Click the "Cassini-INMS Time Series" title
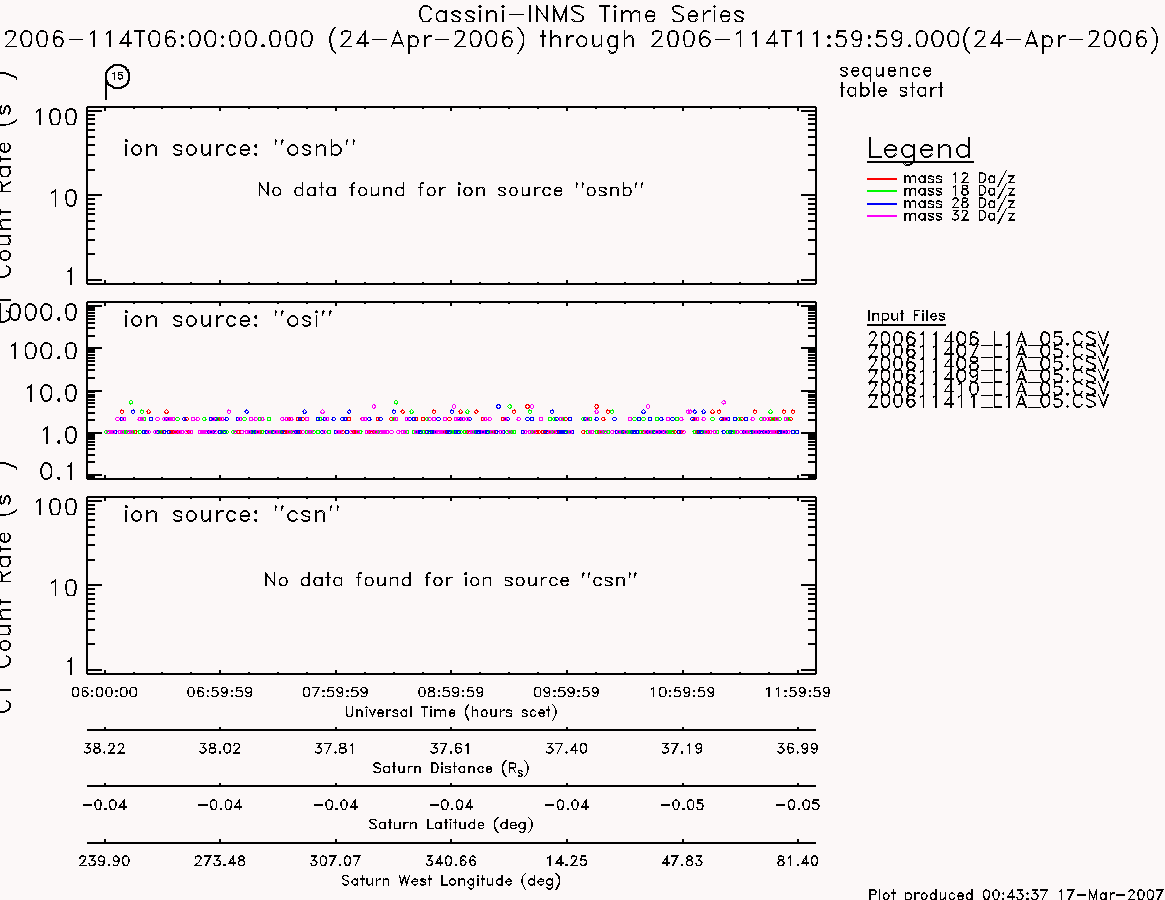This screenshot has height=900, width=1165. pyautogui.click(x=581, y=14)
